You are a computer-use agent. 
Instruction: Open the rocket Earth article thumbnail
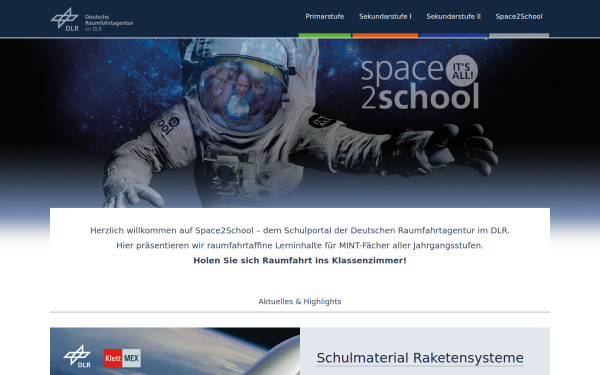pos(175,351)
